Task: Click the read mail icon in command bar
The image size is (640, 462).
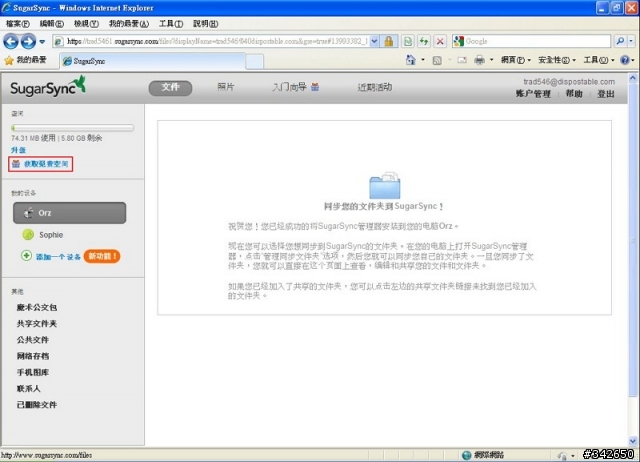Action: (x=462, y=60)
